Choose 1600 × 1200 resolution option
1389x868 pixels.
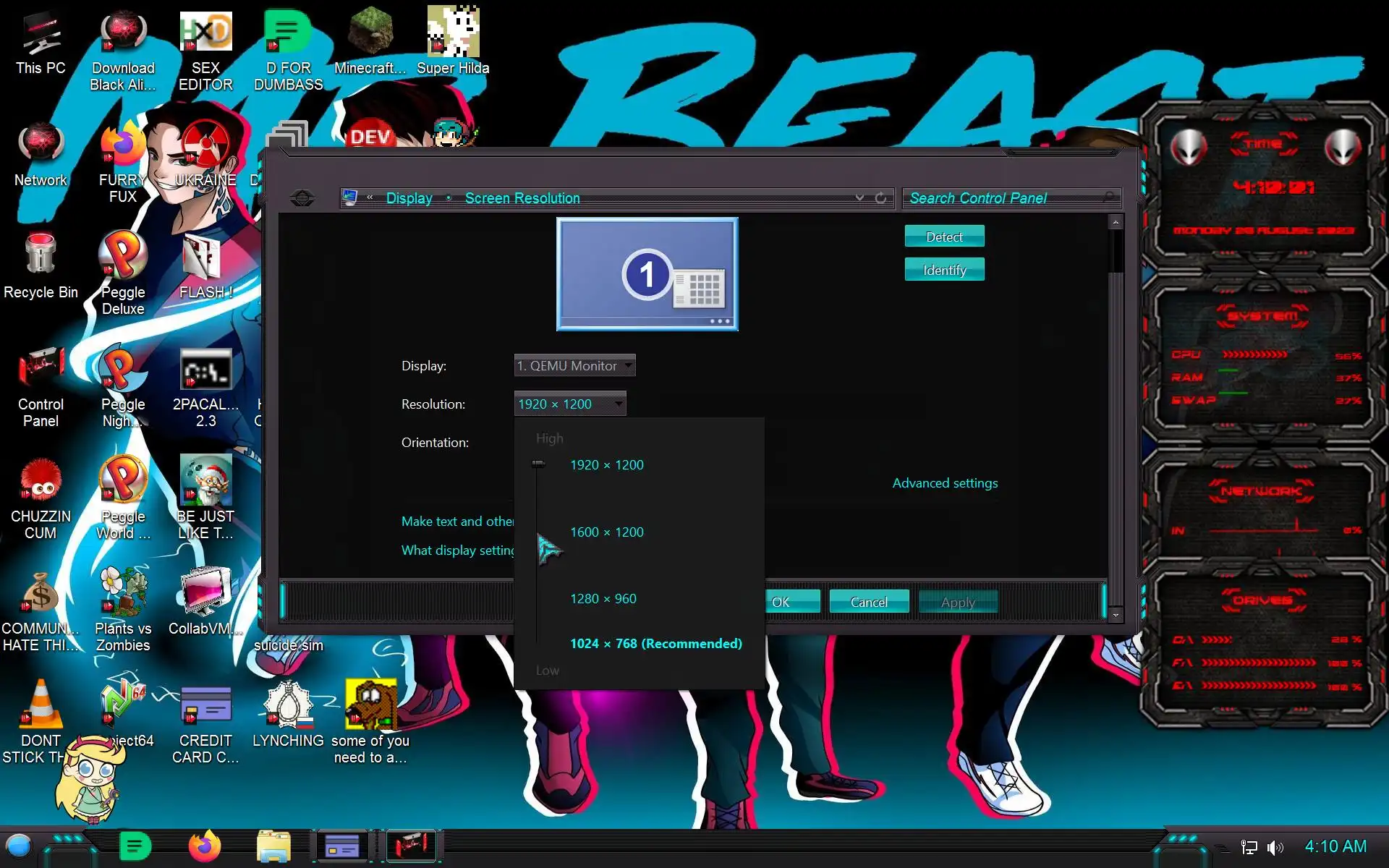[606, 532]
